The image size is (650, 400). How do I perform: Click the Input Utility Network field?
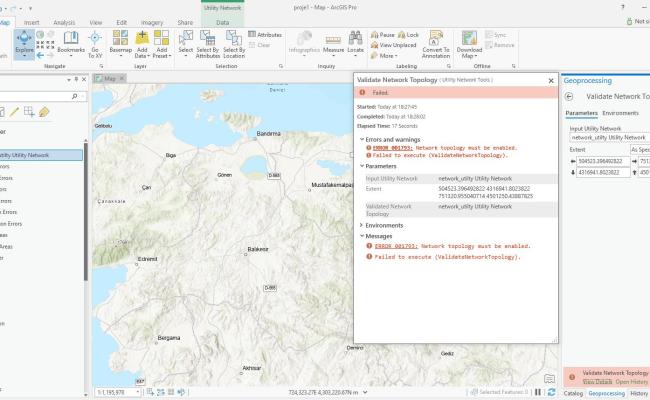(x=609, y=137)
